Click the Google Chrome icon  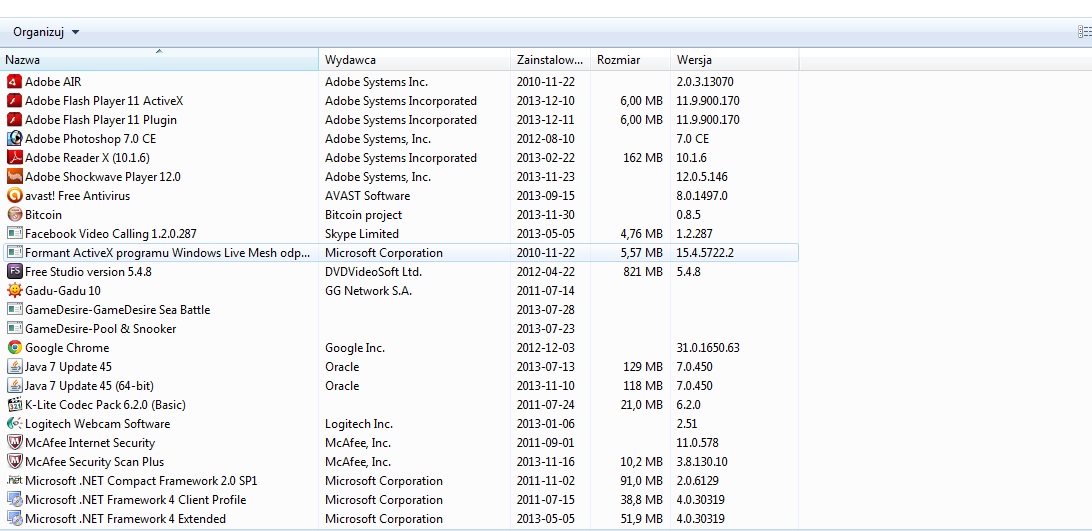[x=15, y=347]
